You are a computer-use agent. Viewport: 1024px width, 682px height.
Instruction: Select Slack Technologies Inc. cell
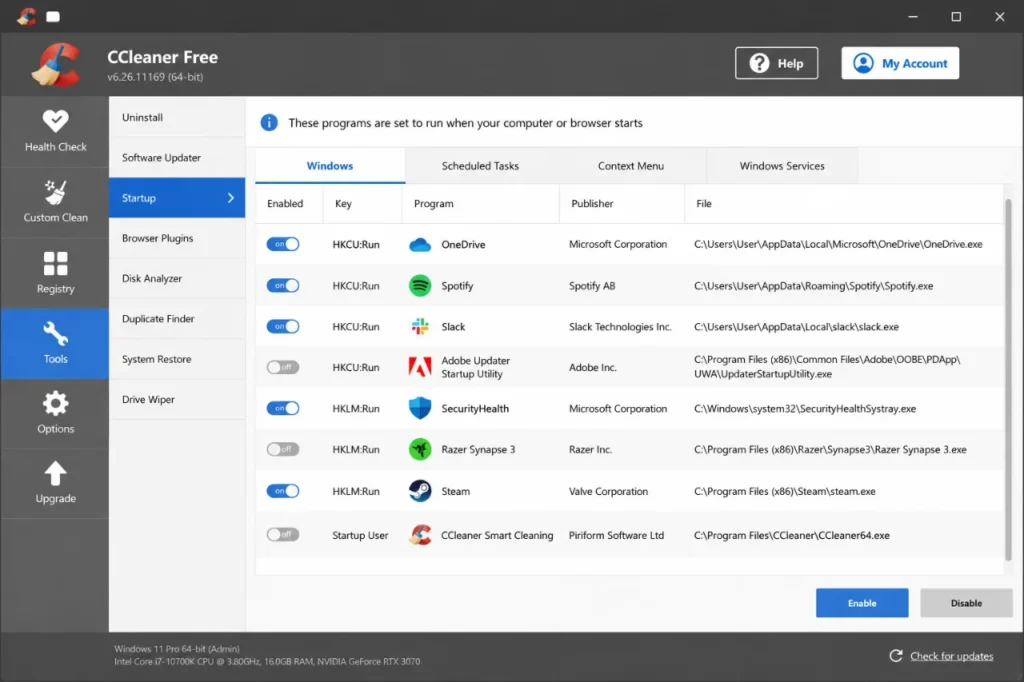[620, 327]
